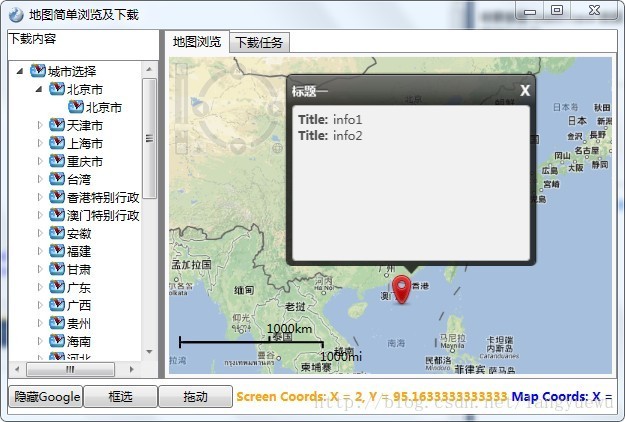625x422 pixels.
Task: Click the Screen Coords status text
Action: [371, 396]
